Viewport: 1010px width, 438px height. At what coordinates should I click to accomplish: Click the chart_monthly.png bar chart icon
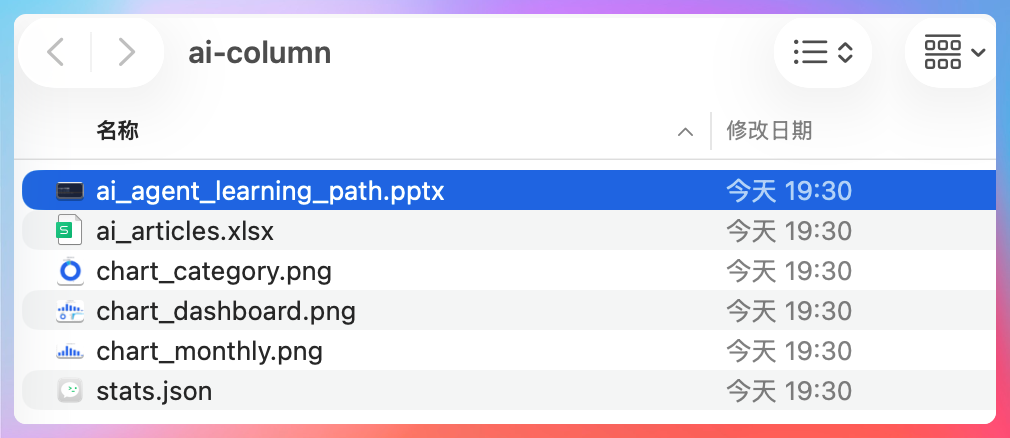[70, 351]
